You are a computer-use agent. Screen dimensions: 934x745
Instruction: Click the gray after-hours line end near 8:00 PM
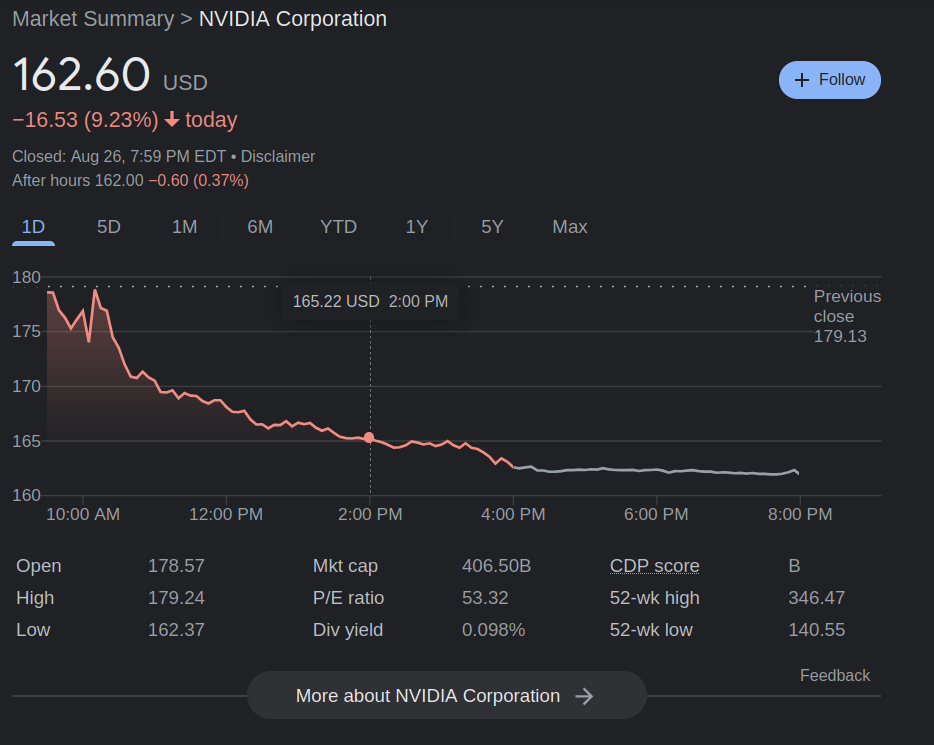(797, 472)
